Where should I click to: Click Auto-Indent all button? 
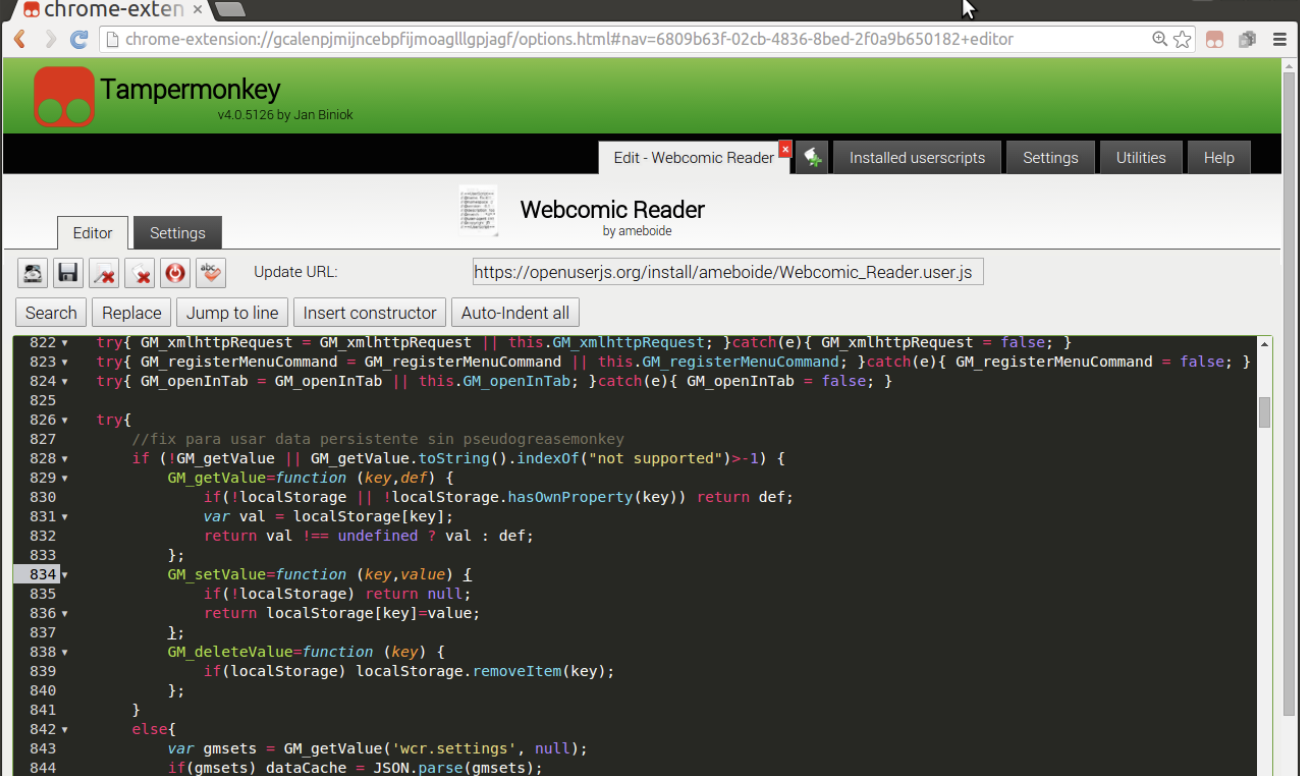(x=515, y=312)
